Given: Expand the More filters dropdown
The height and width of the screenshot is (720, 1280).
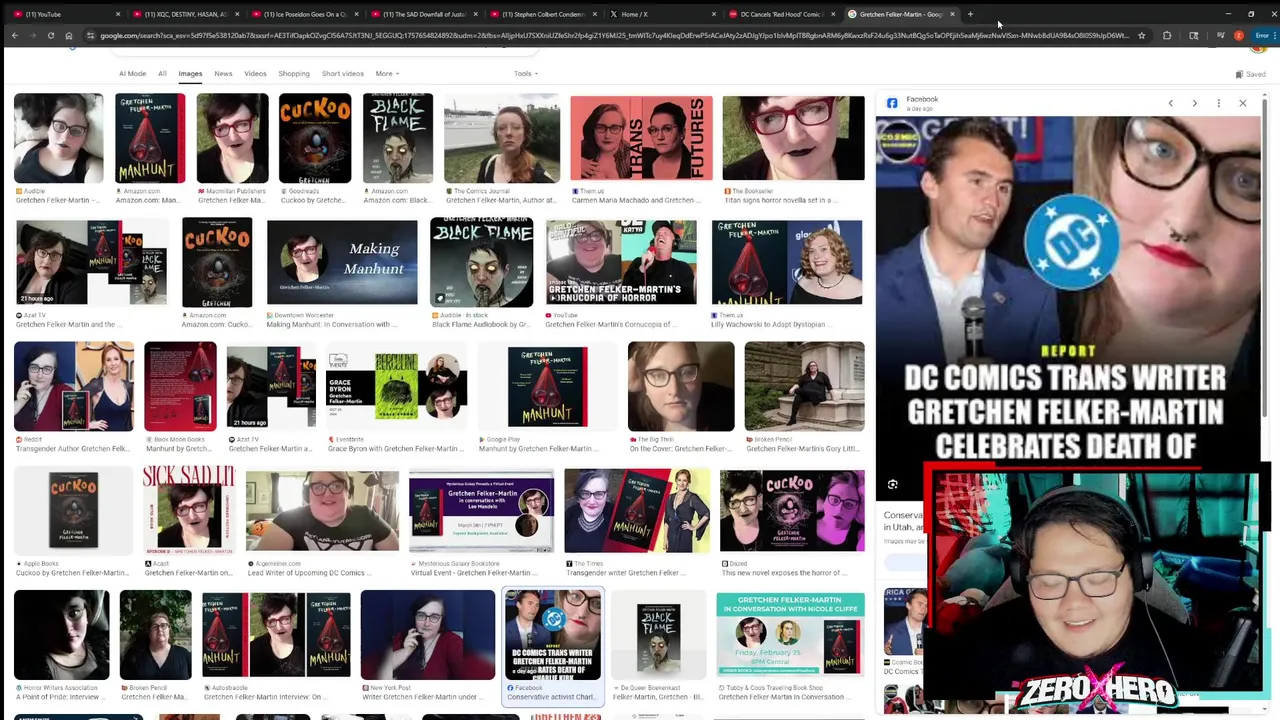Looking at the screenshot, I should (x=387, y=74).
